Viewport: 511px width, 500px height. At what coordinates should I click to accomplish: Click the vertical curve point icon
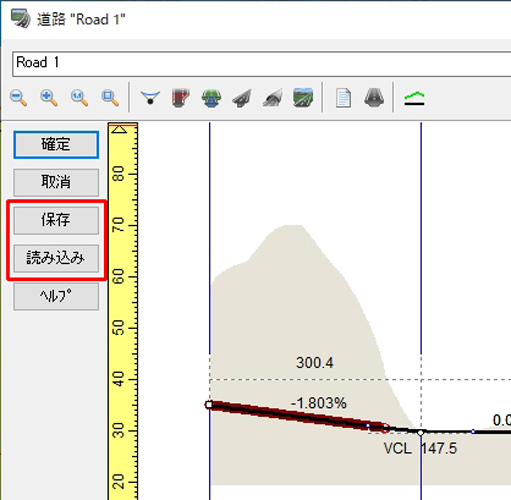tap(150, 98)
